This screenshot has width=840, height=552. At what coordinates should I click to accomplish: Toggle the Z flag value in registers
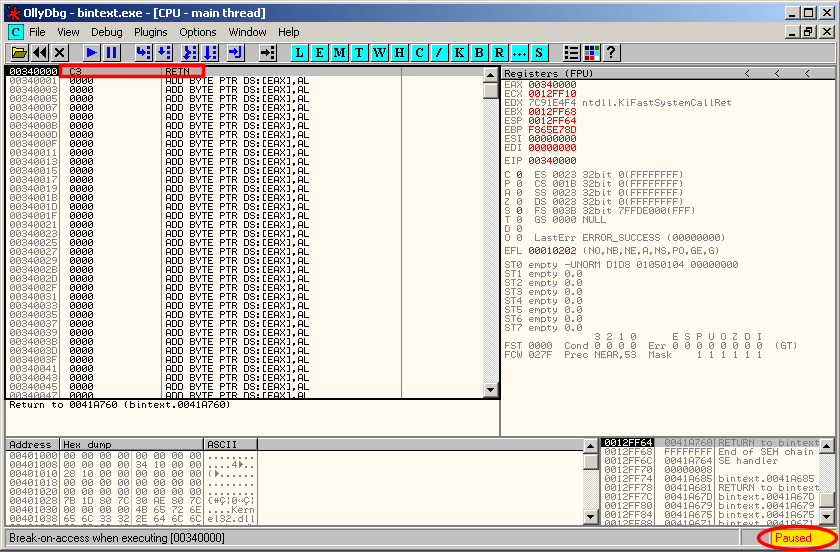tap(519, 201)
